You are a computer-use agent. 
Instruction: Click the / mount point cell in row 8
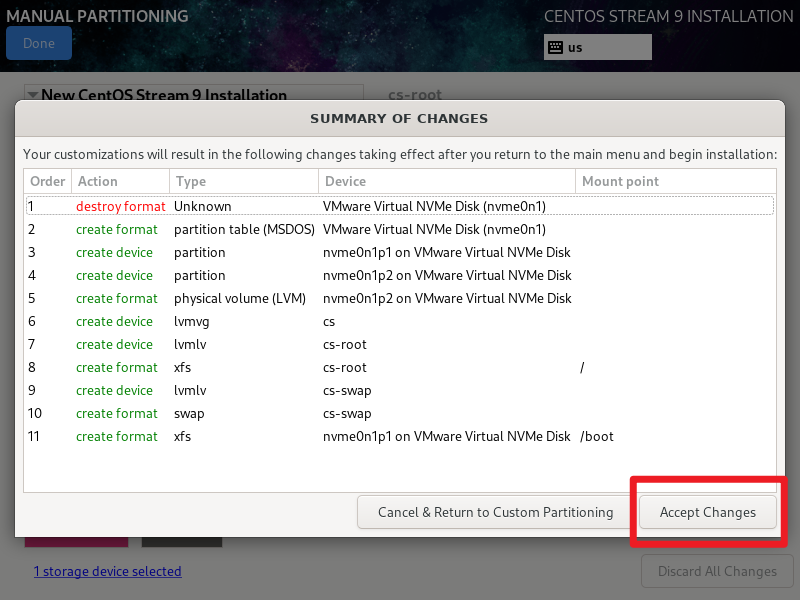click(582, 367)
